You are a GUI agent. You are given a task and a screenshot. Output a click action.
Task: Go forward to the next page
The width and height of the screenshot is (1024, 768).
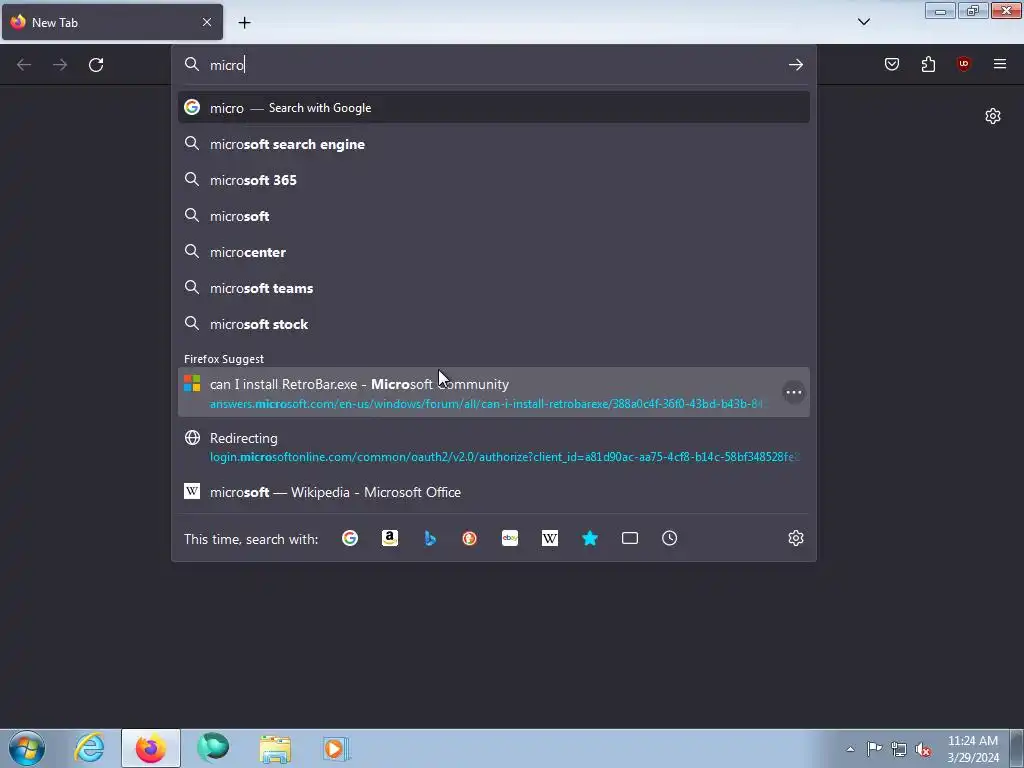pos(60,65)
